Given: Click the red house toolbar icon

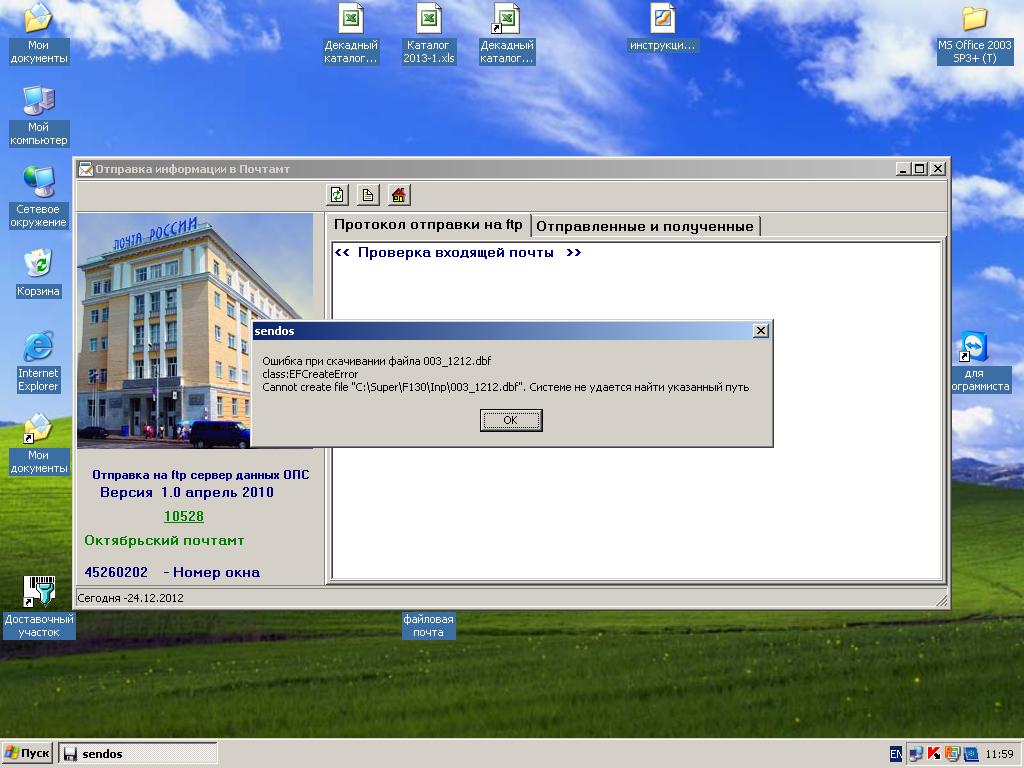Looking at the screenshot, I should click(x=398, y=195).
